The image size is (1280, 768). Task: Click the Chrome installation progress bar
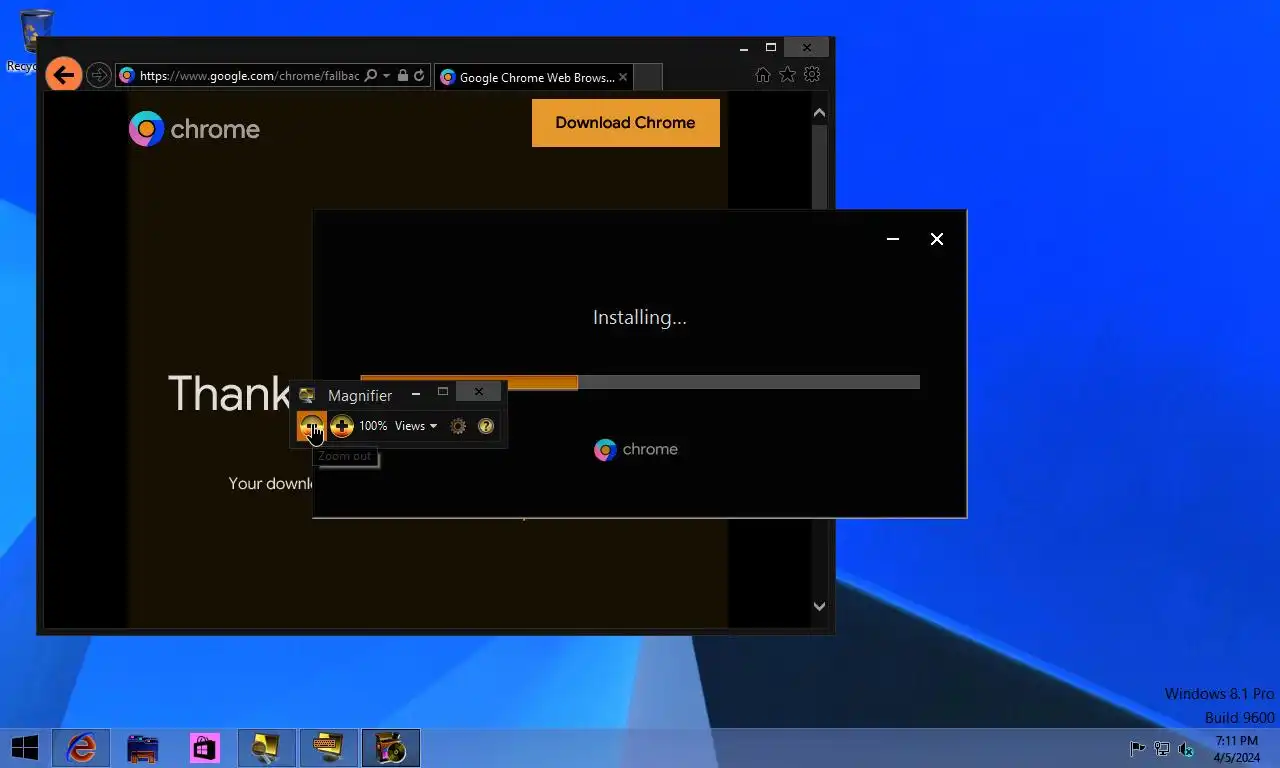pos(640,382)
